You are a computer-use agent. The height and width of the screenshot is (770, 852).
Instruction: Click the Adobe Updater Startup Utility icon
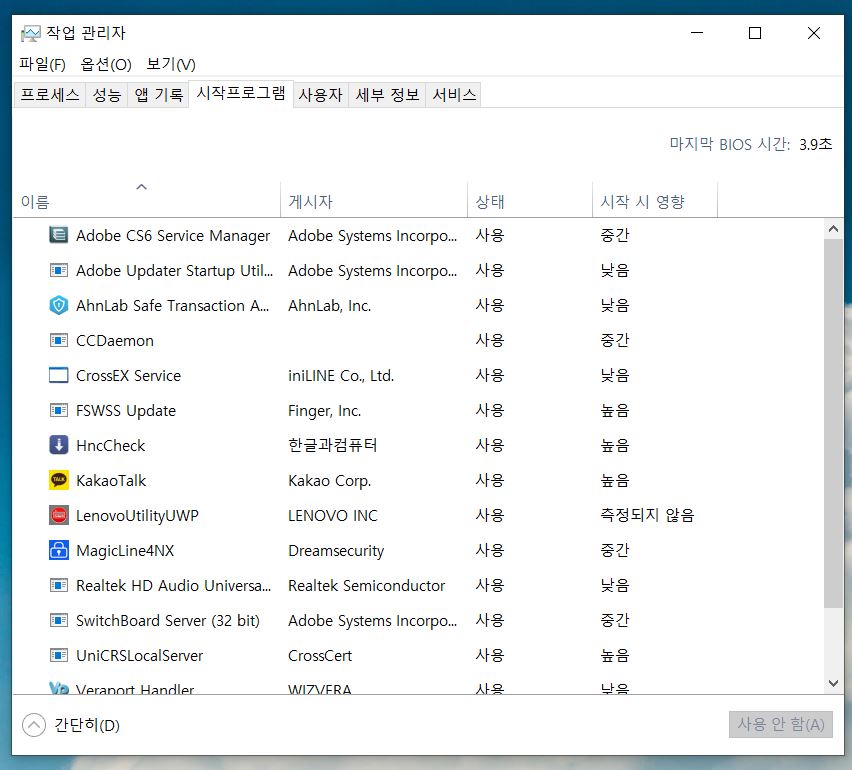pos(59,270)
